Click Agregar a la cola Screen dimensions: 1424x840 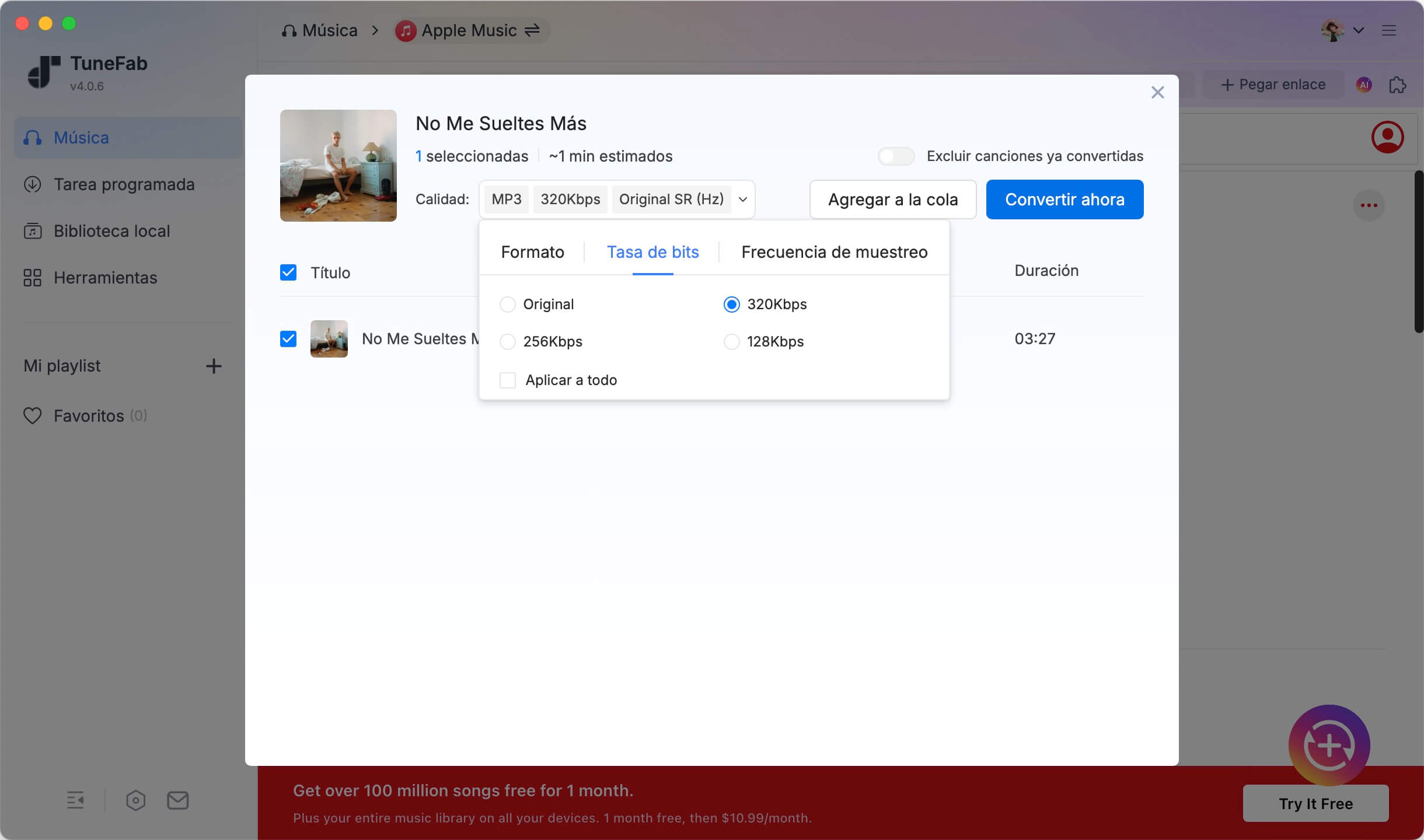[893, 199]
